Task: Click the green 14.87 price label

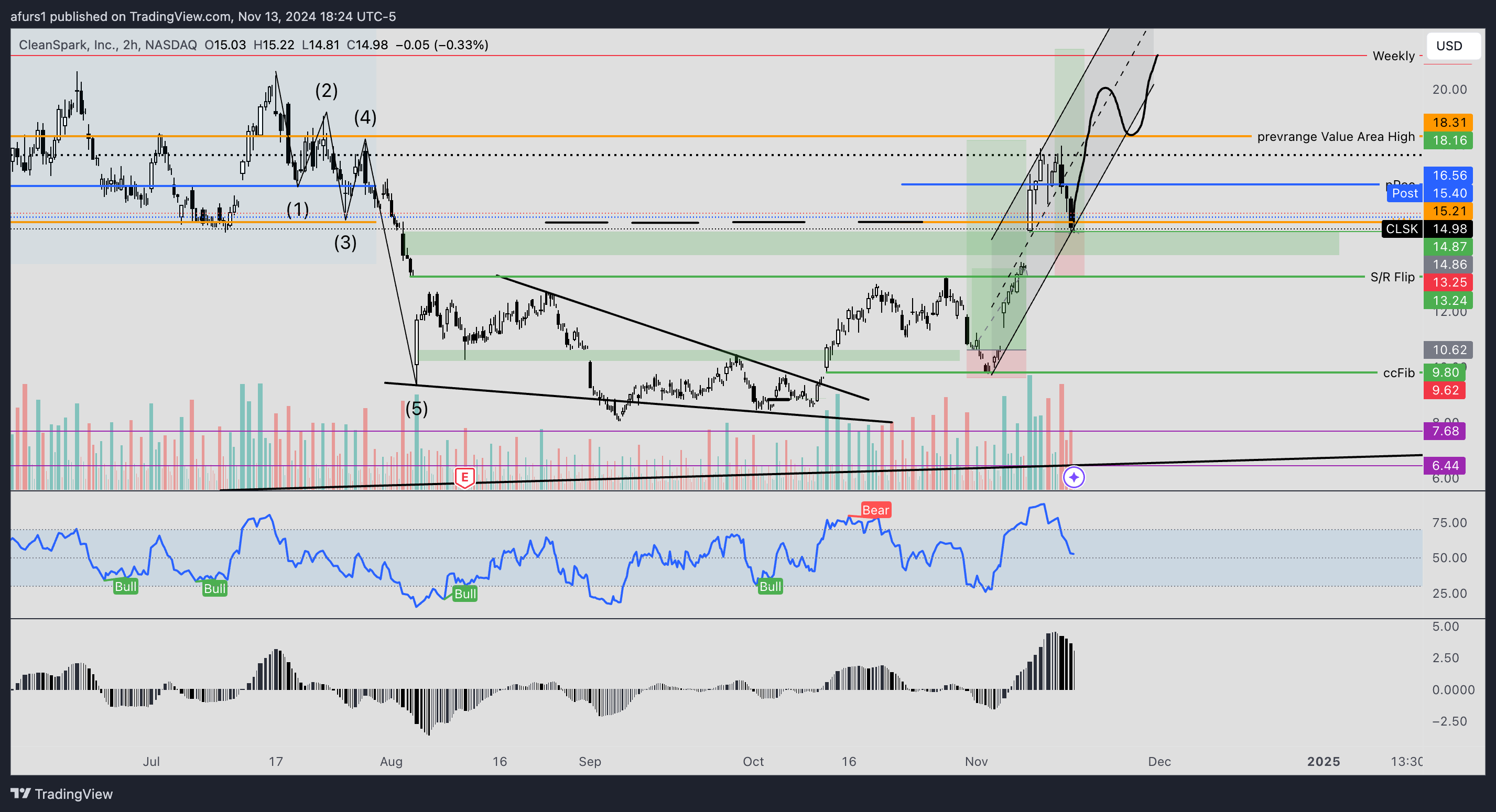Action: tap(1448, 247)
